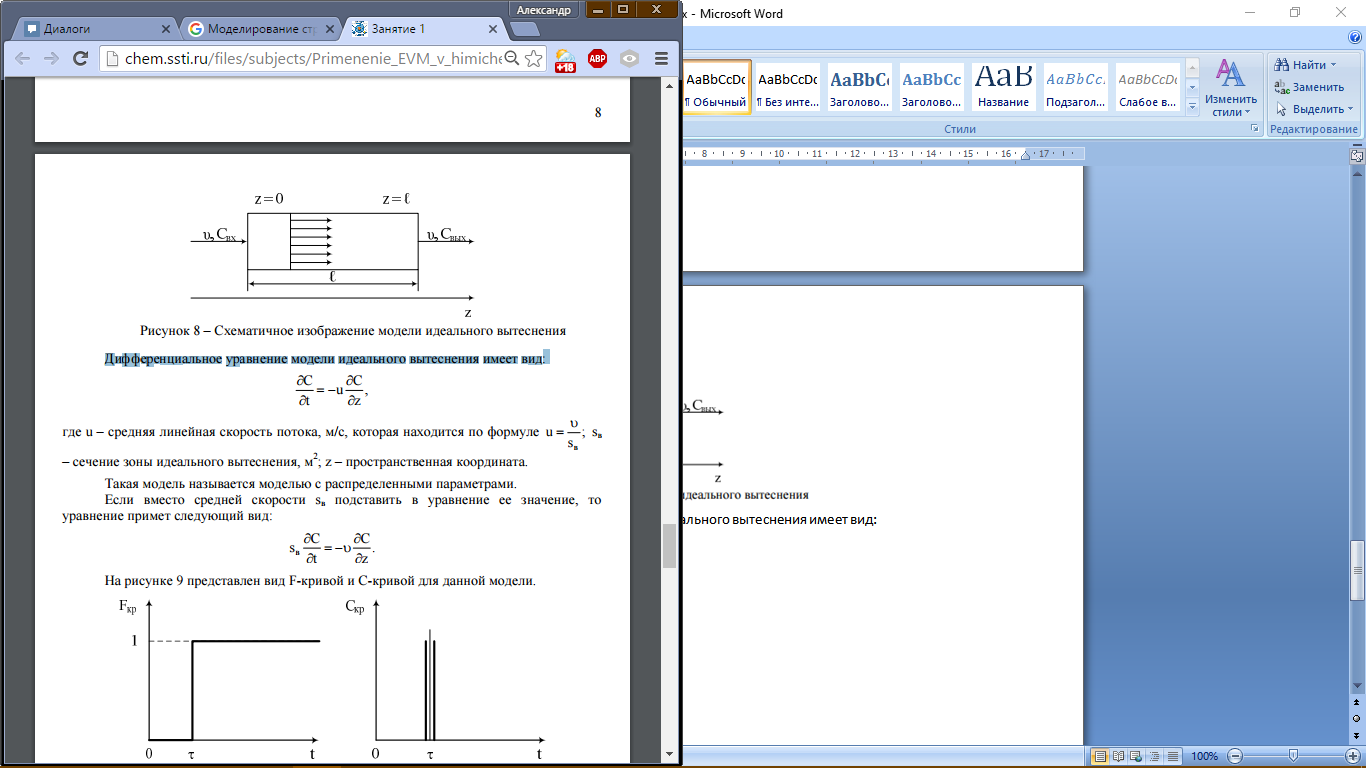Open the Выделить dropdown

[x=1314, y=109]
